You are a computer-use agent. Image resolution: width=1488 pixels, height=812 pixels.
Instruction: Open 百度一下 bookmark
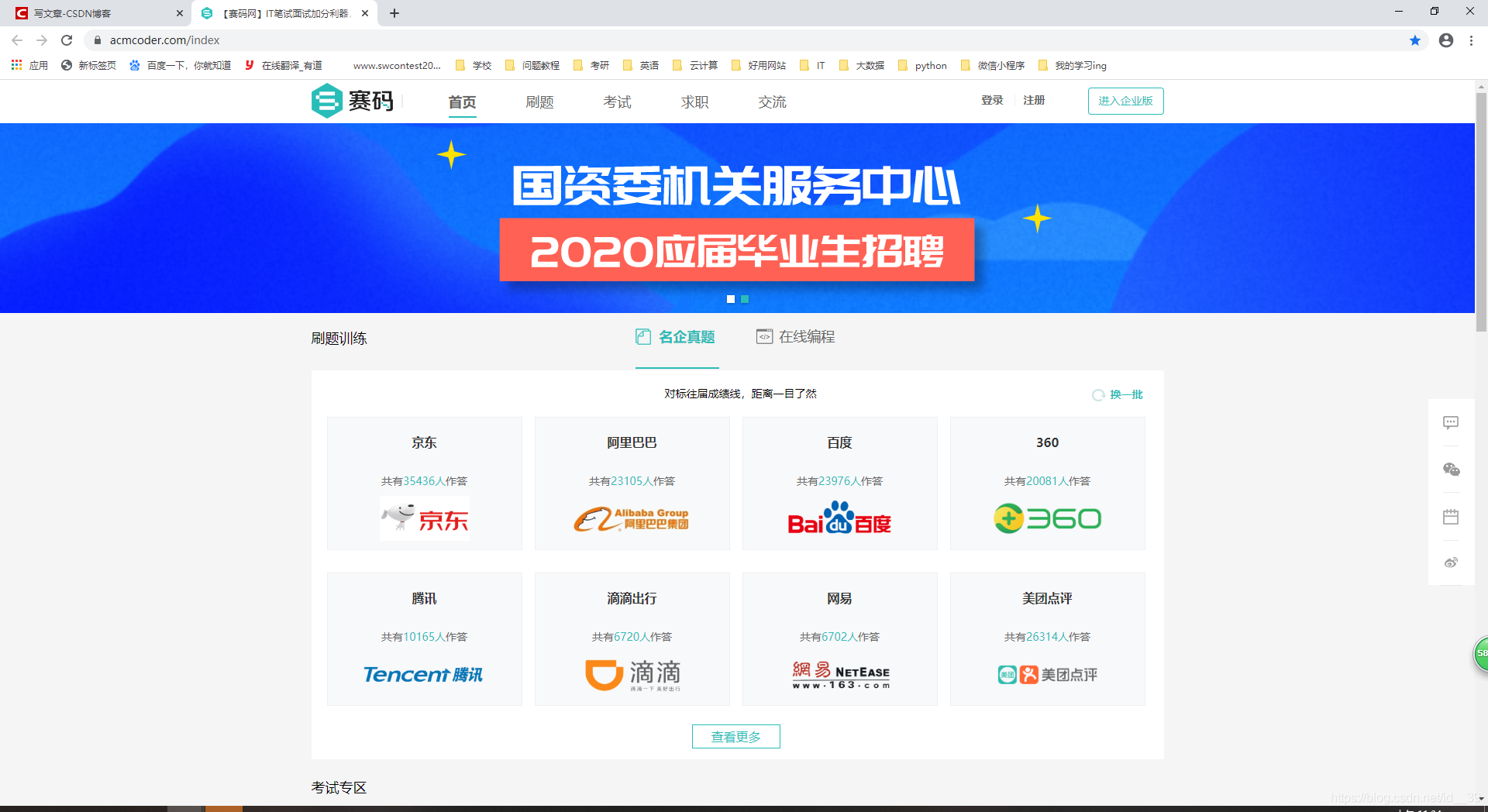click(x=181, y=65)
